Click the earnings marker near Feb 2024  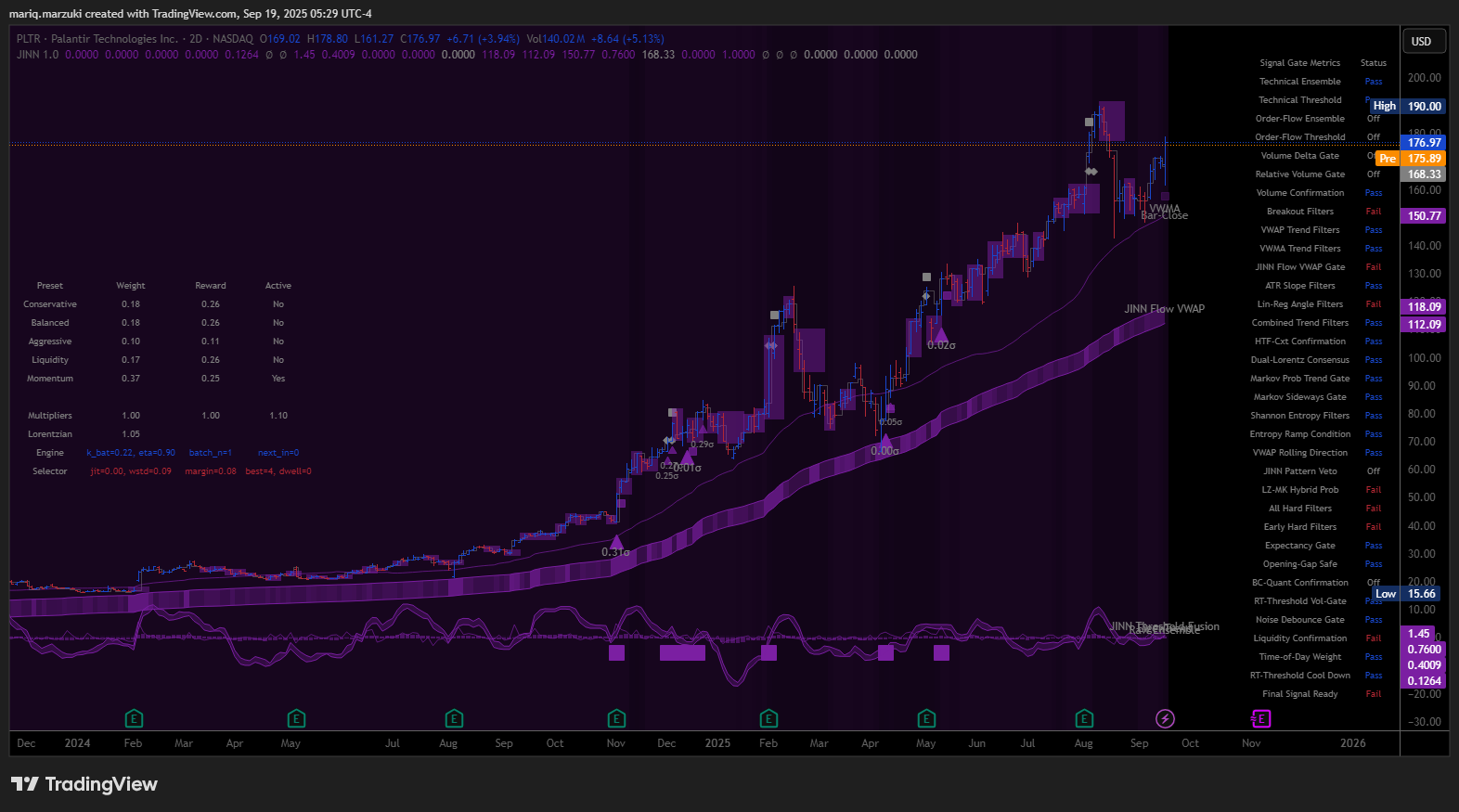click(x=134, y=718)
